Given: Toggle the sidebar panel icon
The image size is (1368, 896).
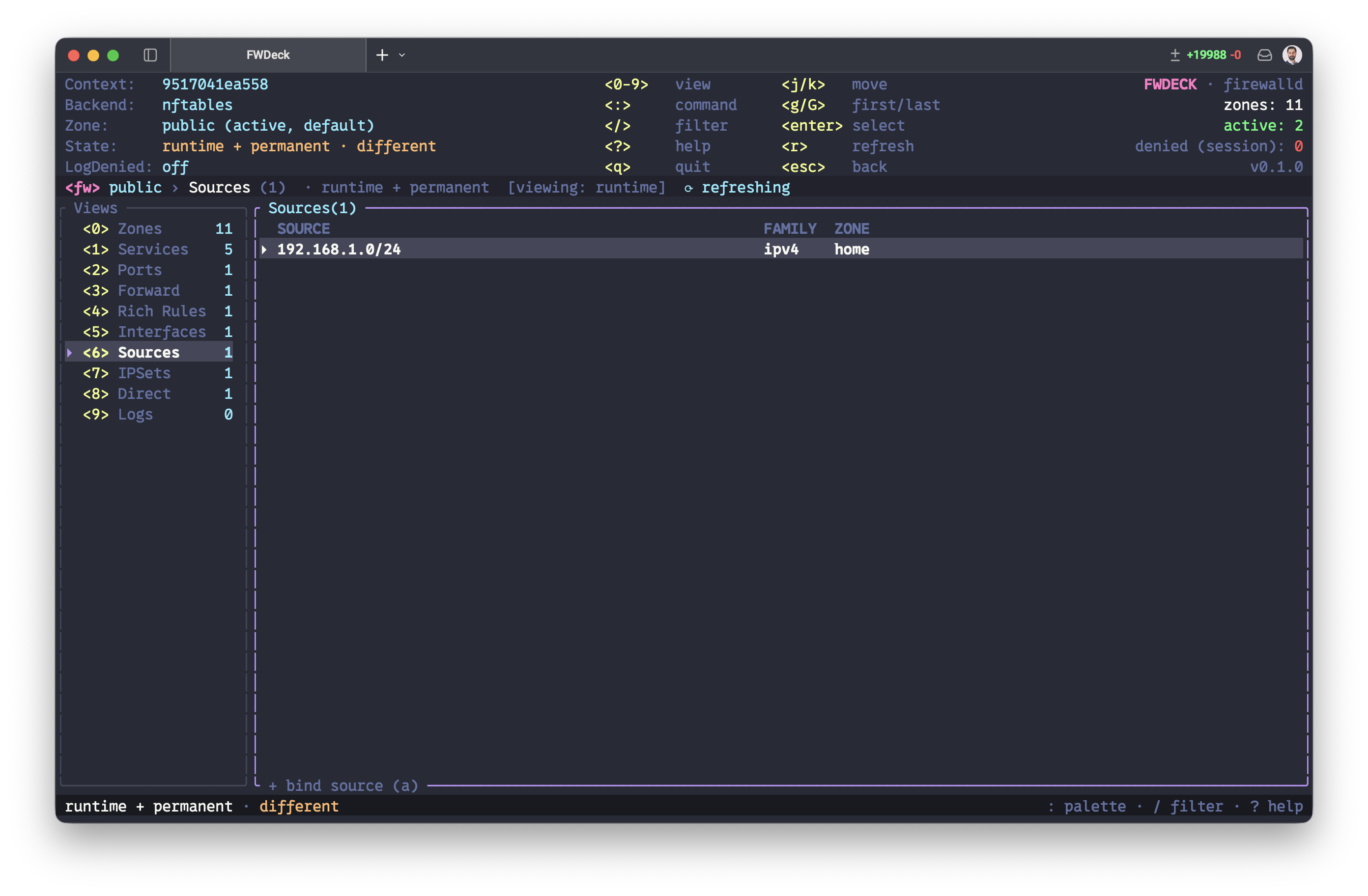Looking at the screenshot, I should [150, 55].
